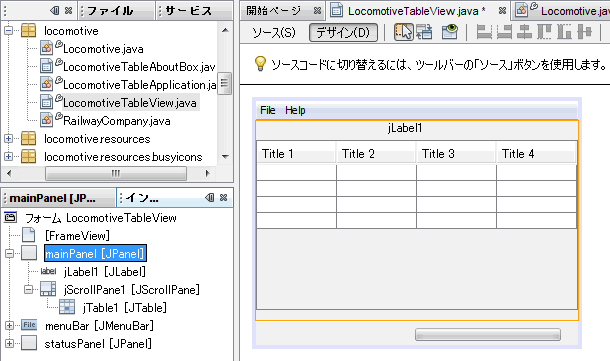The height and width of the screenshot is (361, 610).
Task: Click the form LocomotiveTableView root icon
Action: (x=11, y=217)
